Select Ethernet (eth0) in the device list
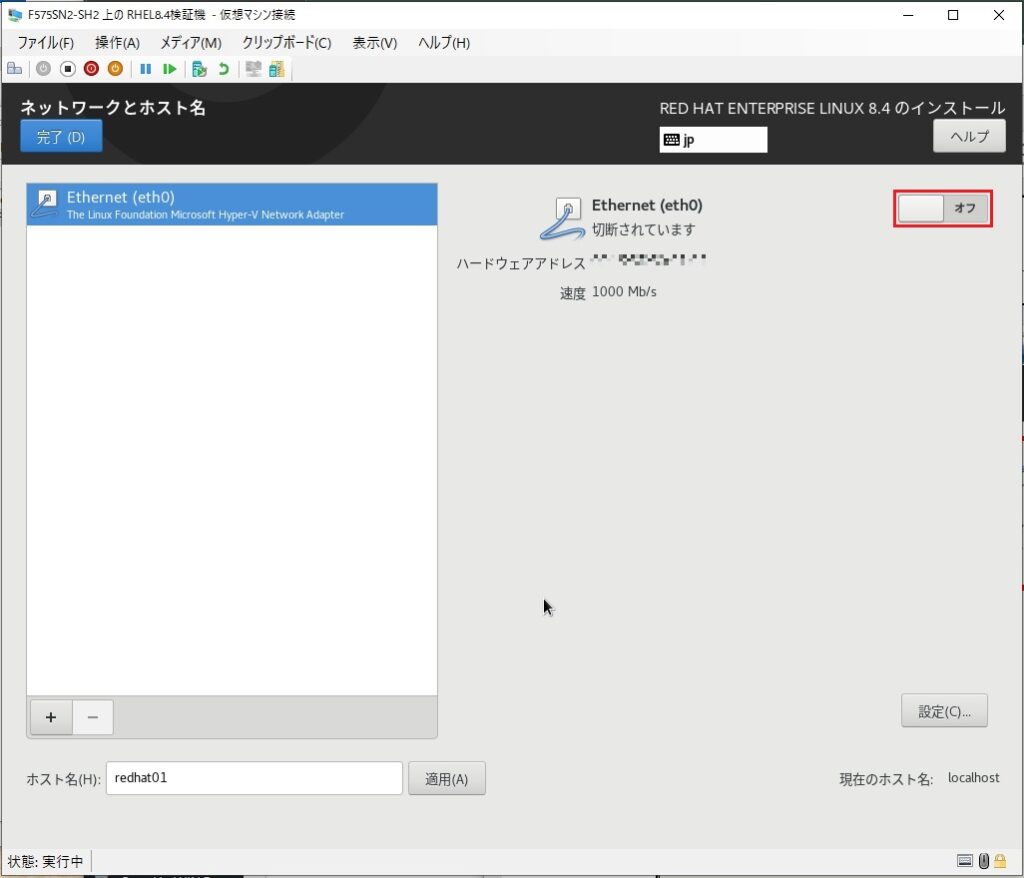The width and height of the screenshot is (1024, 878). click(232, 204)
